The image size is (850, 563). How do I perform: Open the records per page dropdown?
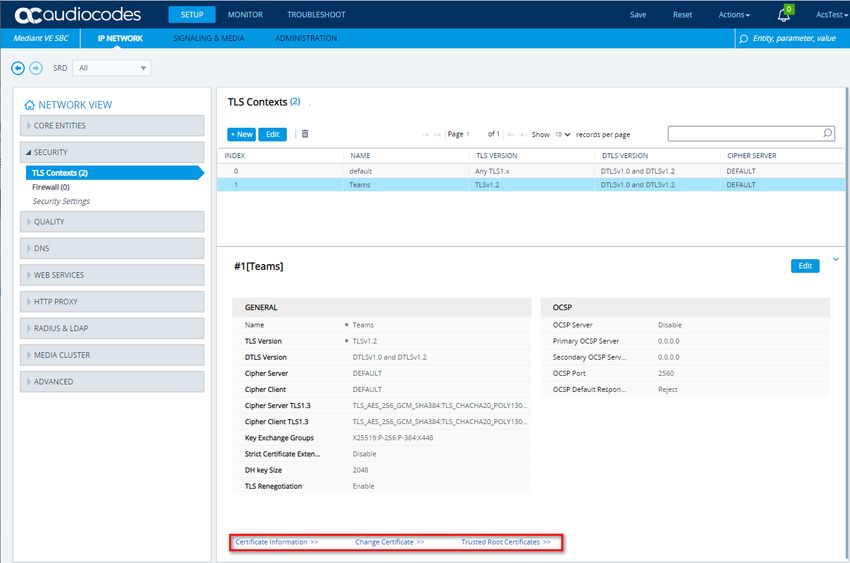tap(563, 134)
